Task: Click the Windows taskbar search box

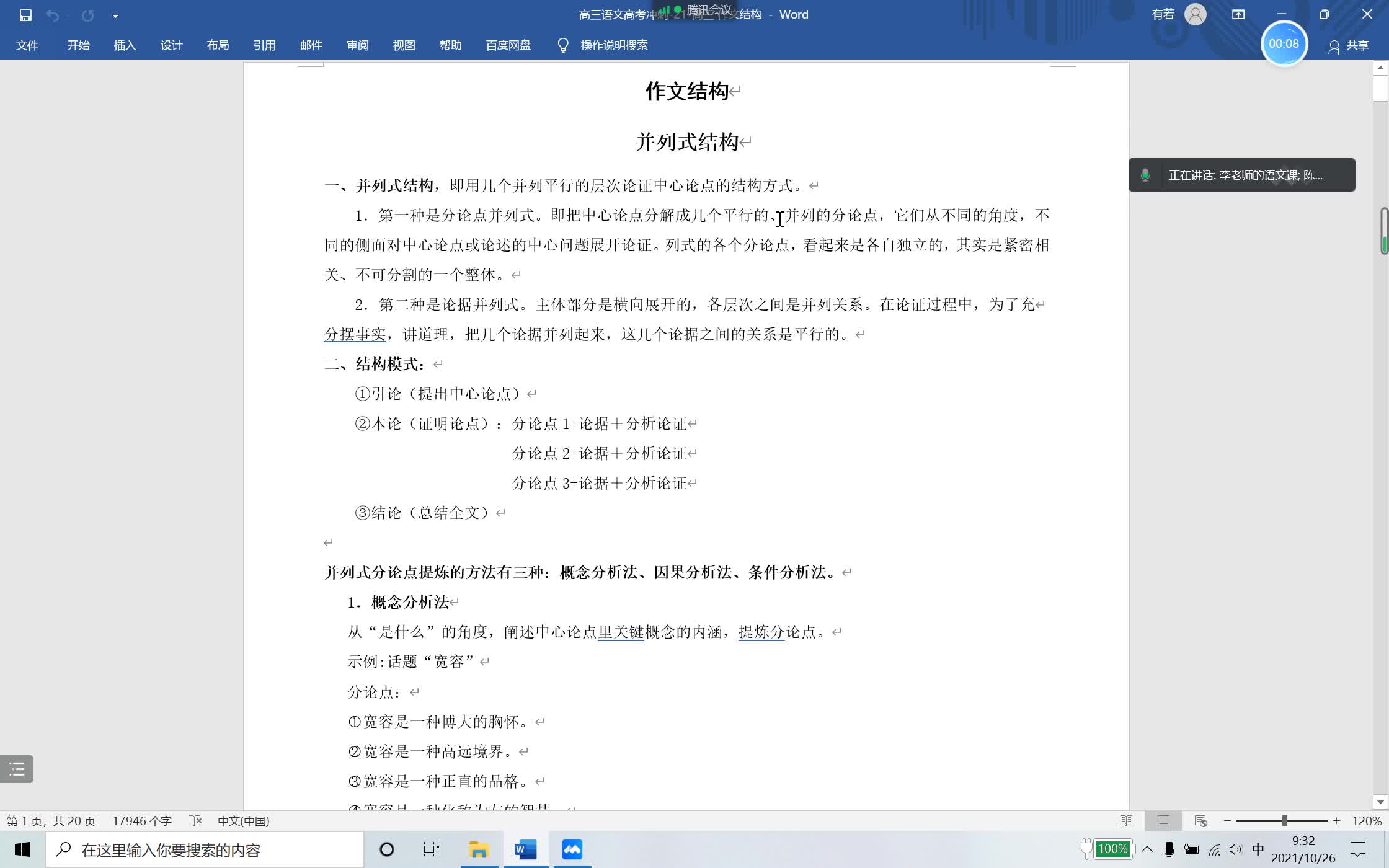Action: pos(205,849)
